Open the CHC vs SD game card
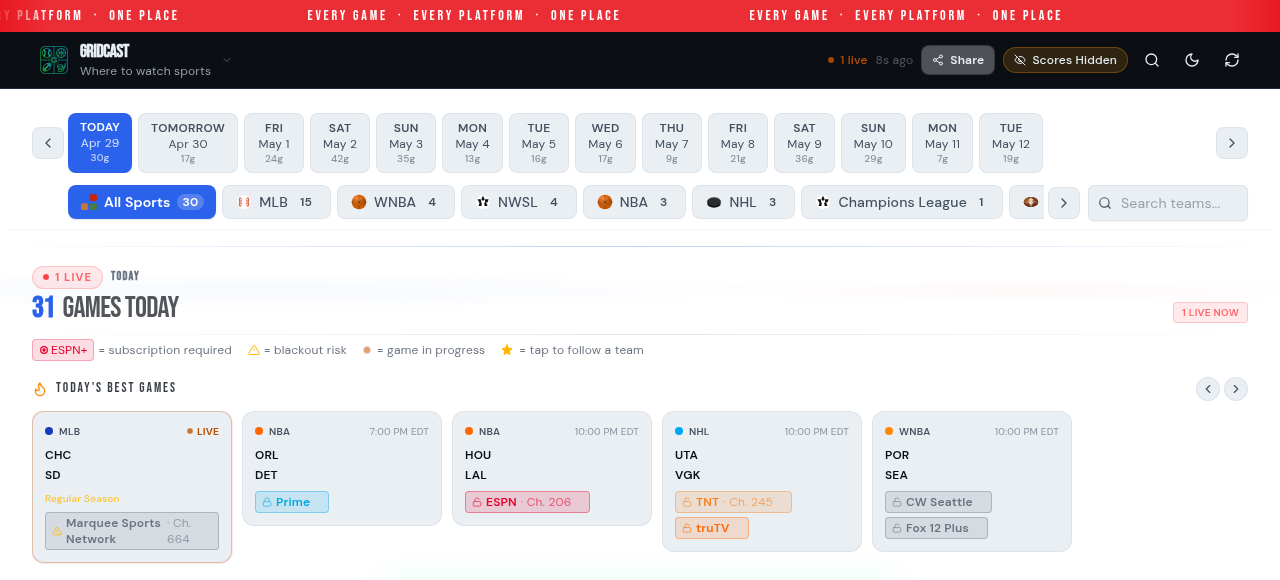The width and height of the screenshot is (1280, 580). click(132, 487)
